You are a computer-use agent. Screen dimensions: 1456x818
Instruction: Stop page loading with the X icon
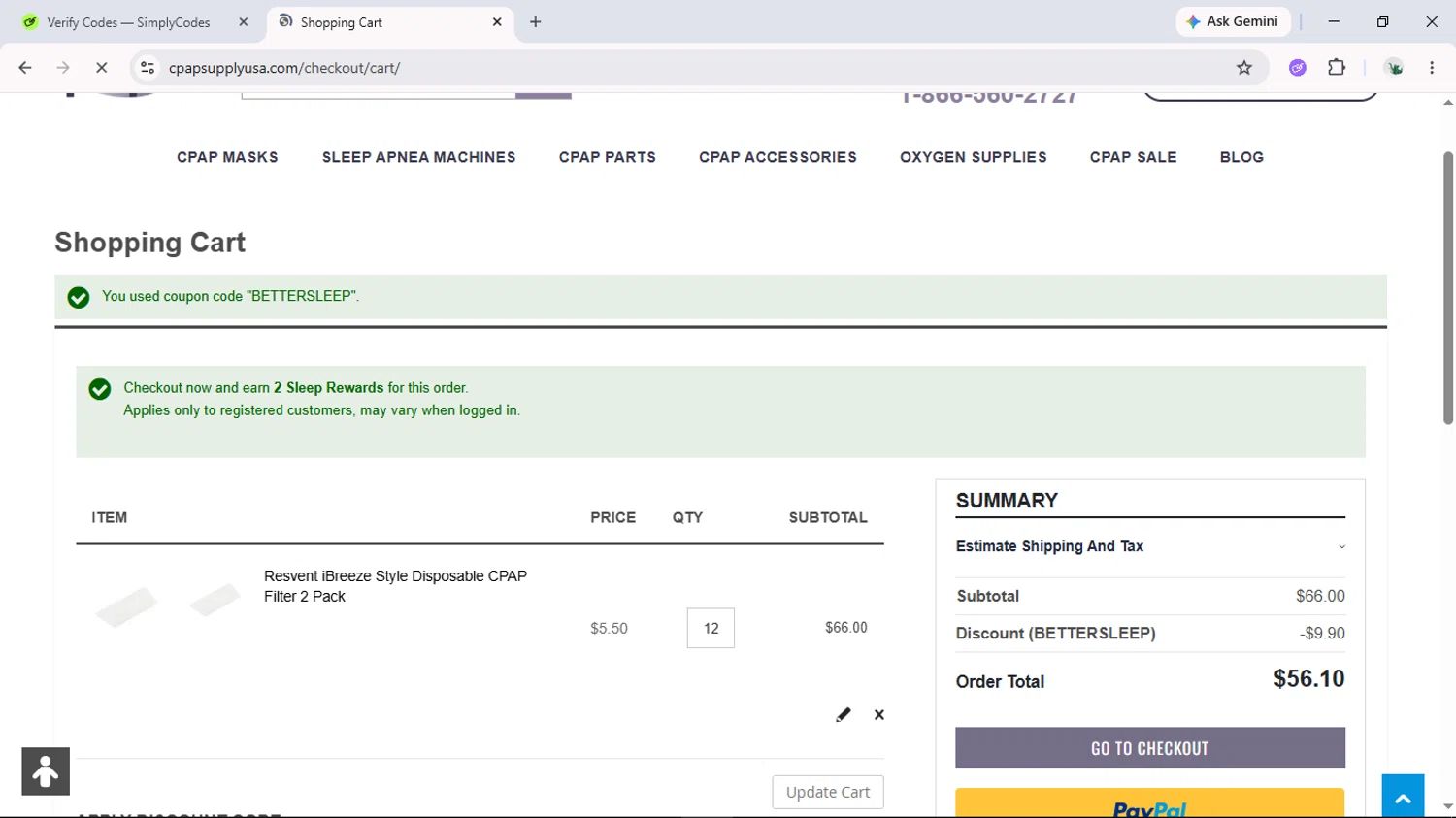(x=101, y=68)
